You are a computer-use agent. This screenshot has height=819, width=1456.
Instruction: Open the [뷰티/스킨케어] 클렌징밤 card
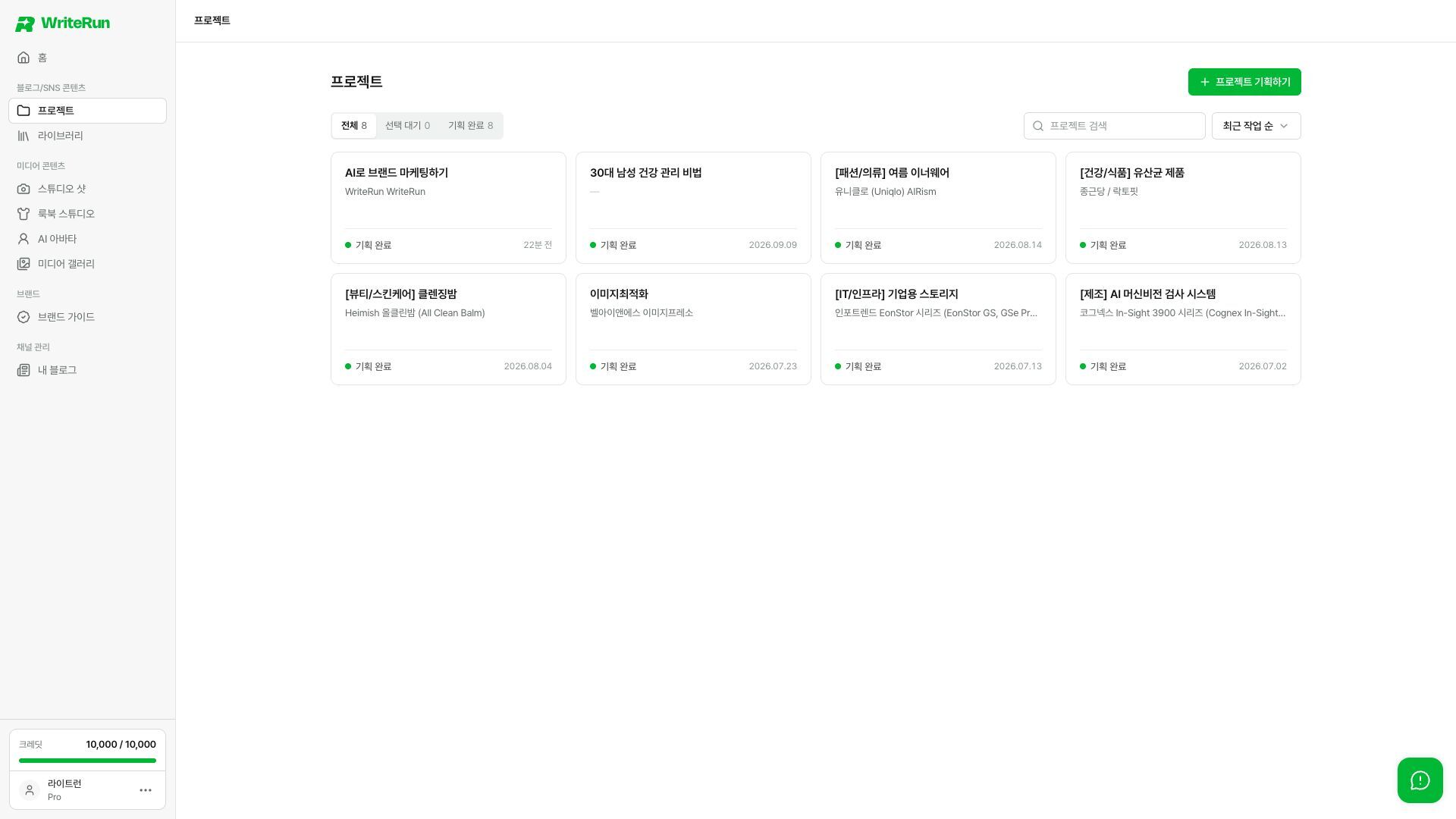point(448,329)
